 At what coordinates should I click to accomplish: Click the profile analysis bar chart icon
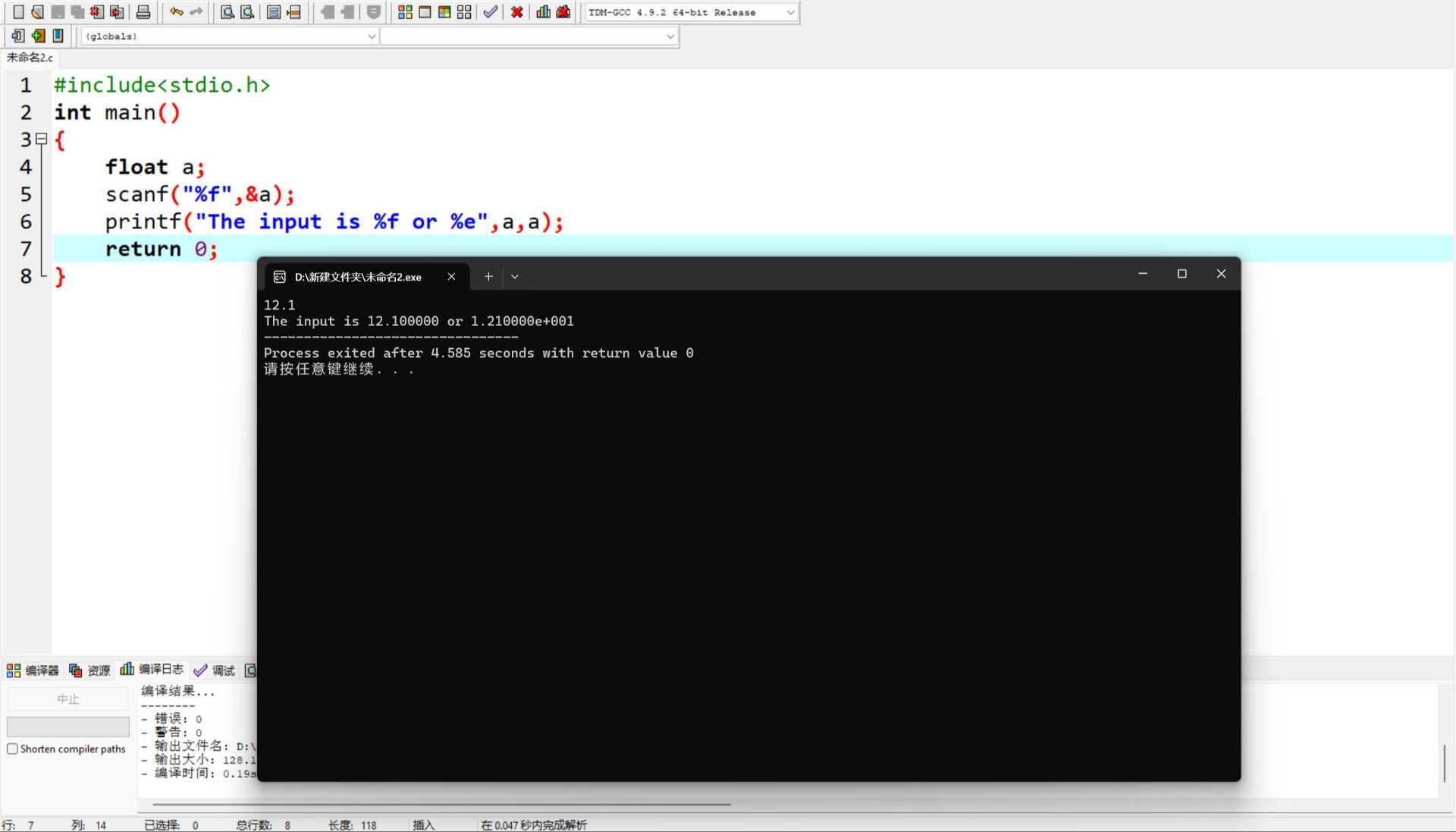(543, 12)
